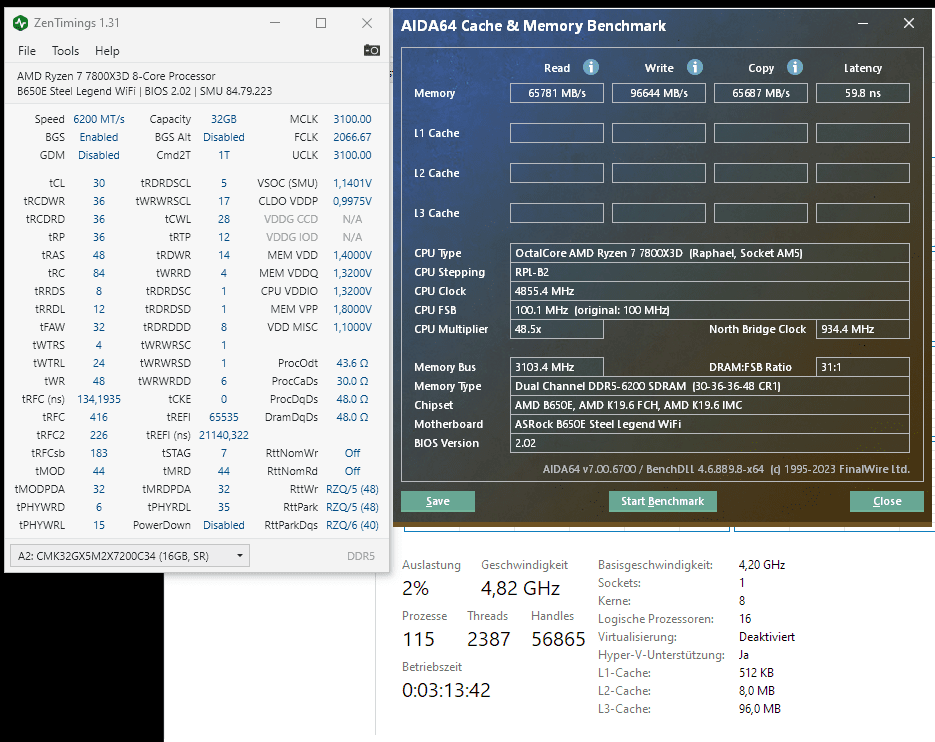
Task: Click the Write column info icon
Action: point(694,67)
